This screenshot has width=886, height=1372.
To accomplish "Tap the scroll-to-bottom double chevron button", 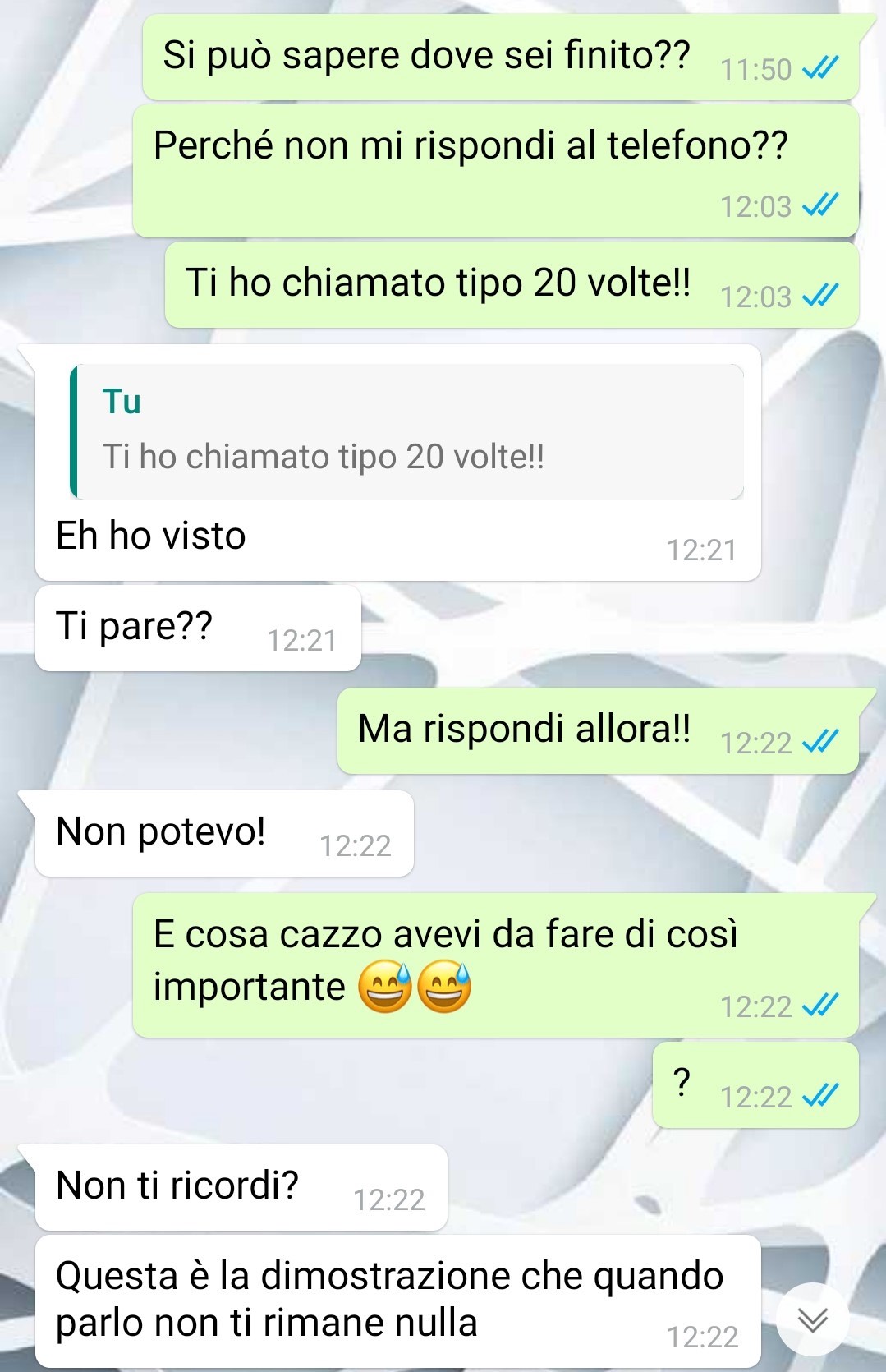I will point(813,1319).
